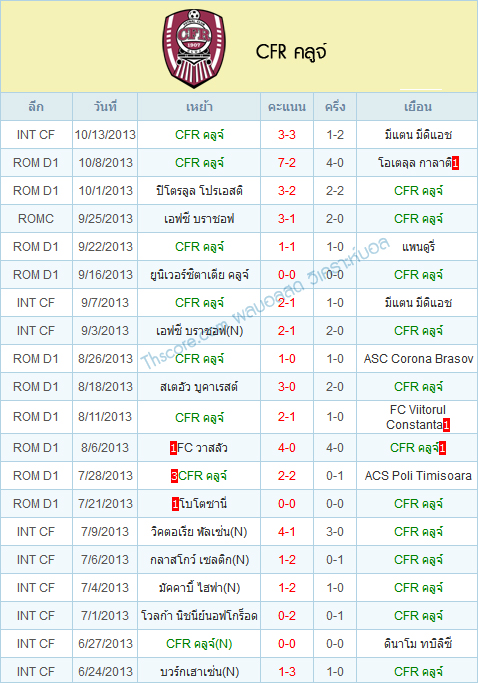
Task: Click the date 7/21/2013
Action: click(105, 504)
